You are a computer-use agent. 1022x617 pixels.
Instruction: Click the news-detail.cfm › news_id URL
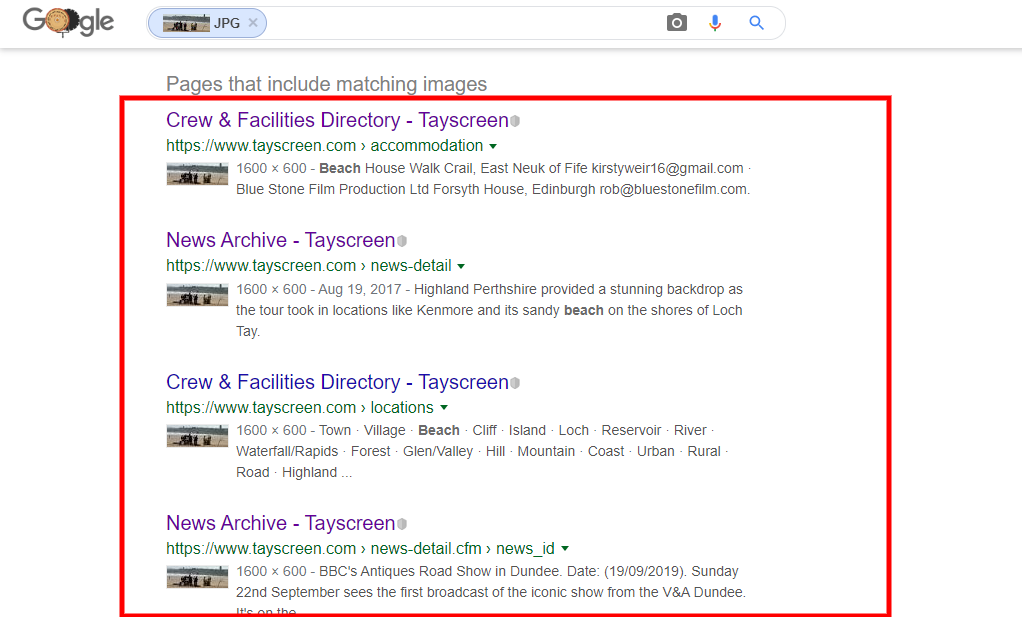pos(360,549)
